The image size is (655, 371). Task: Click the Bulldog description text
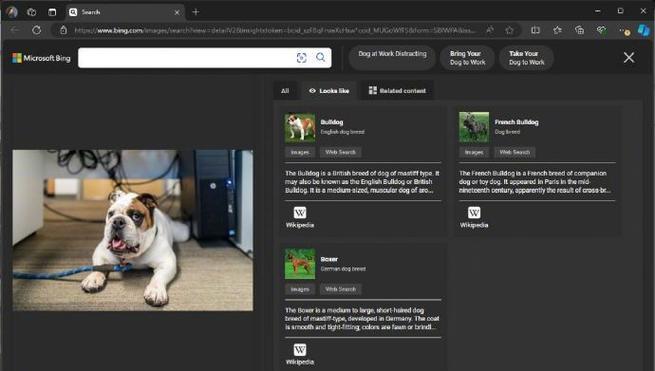(362, 182)
